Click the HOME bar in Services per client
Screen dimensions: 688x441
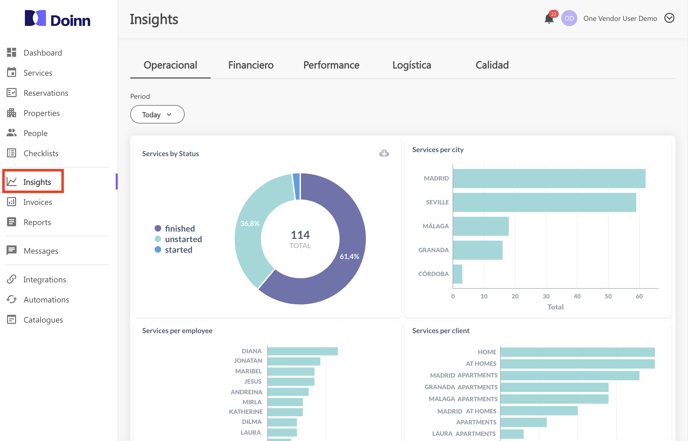[x=577, y=352]
